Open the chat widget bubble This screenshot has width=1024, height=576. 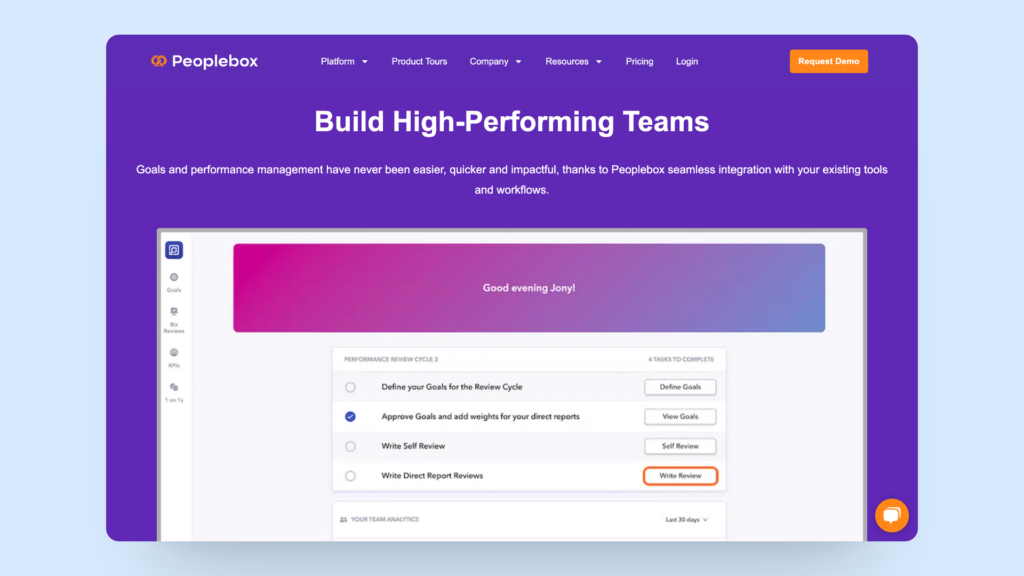pos(891,515)
